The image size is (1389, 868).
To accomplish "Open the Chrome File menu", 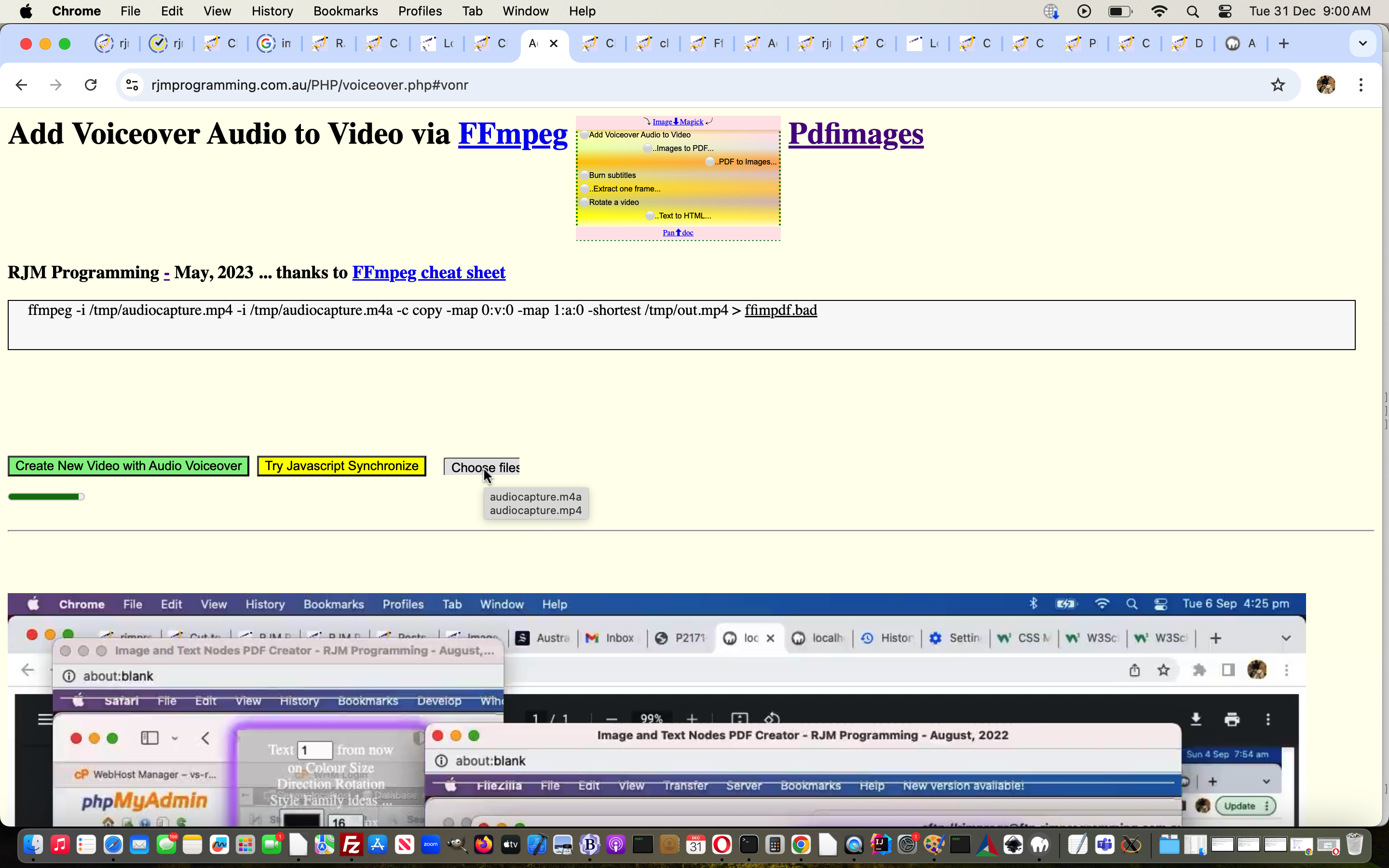I will [130, 12].
